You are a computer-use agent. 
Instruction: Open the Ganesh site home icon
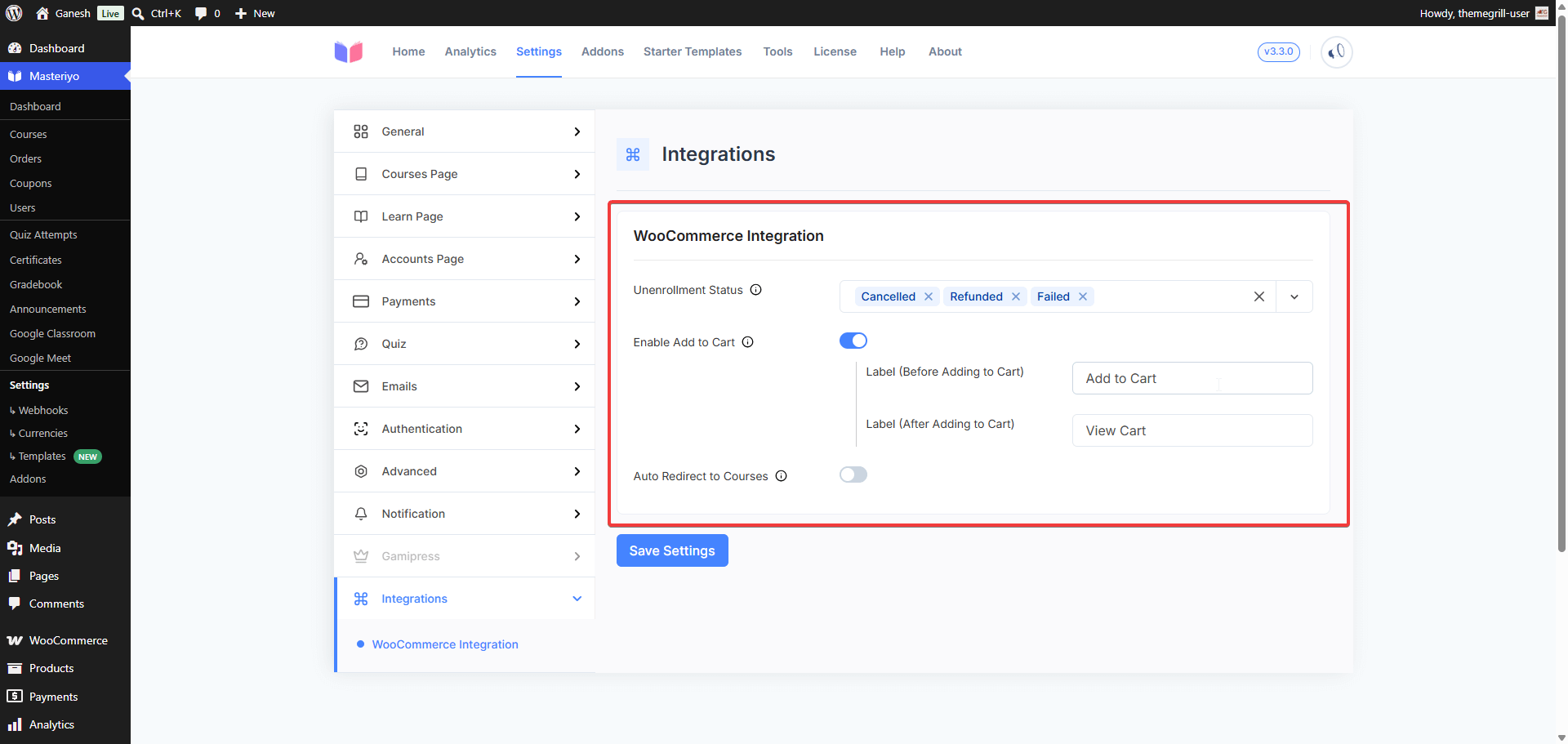coord(42,13)
